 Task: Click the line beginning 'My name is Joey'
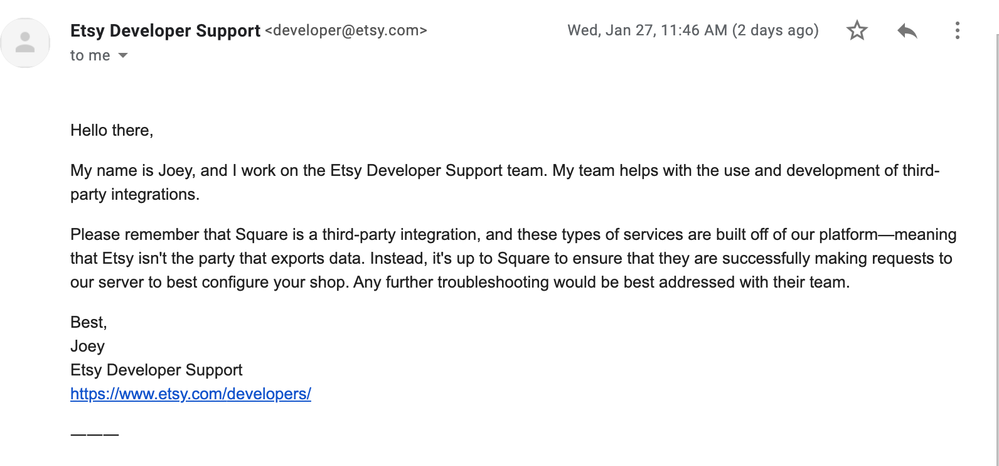coord(504,171)
